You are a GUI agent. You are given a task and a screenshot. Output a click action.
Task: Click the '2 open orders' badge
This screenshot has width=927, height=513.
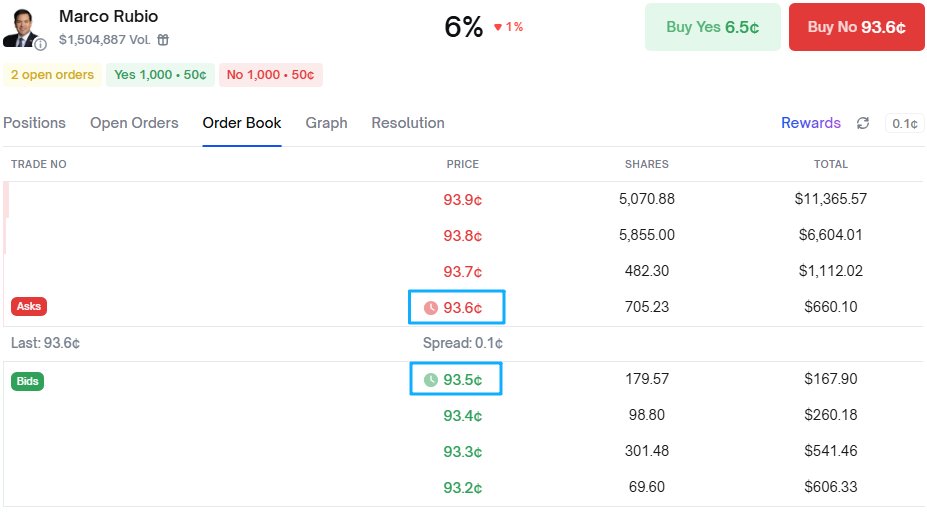[52, 75]
